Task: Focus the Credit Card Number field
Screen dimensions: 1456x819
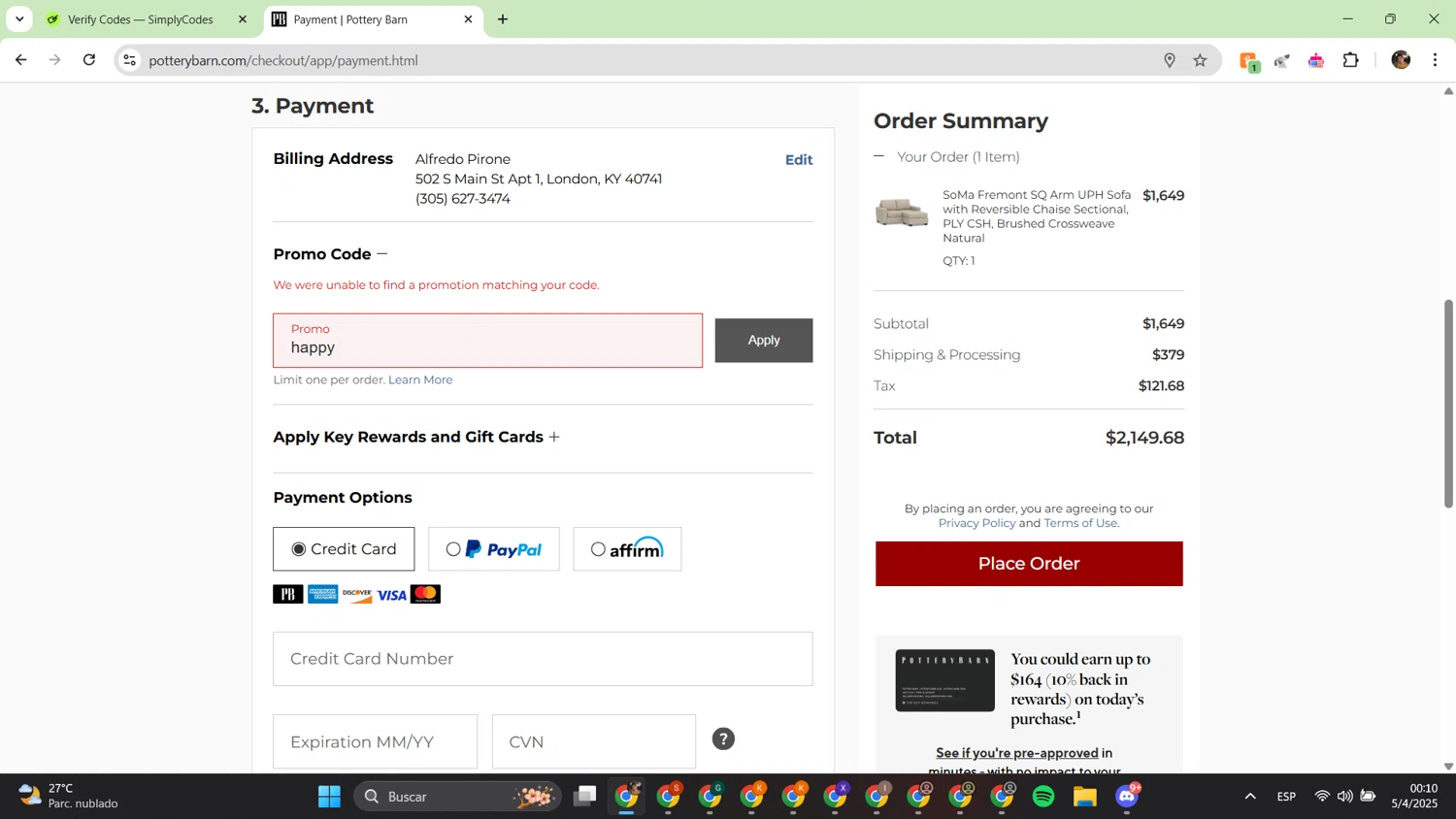Action: click(543, 659)
